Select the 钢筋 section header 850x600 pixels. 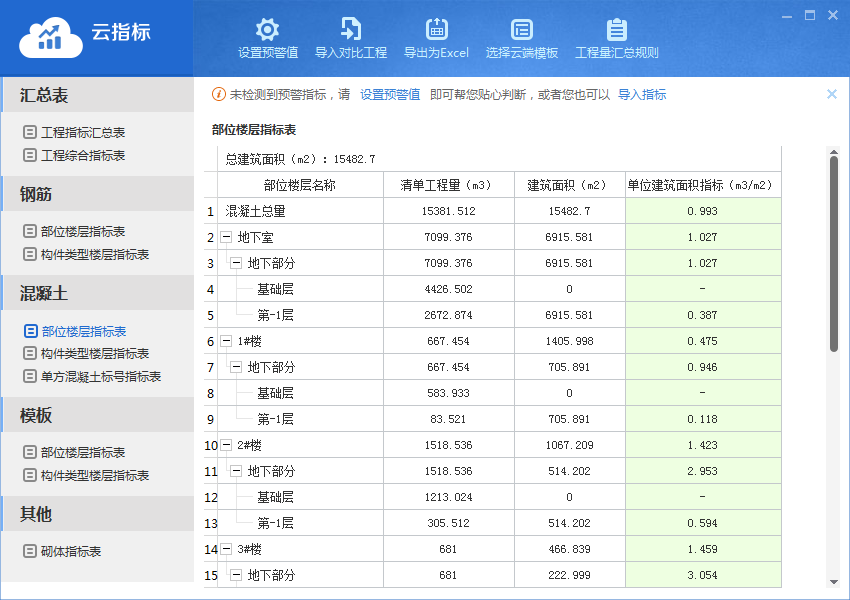[98, 193]
